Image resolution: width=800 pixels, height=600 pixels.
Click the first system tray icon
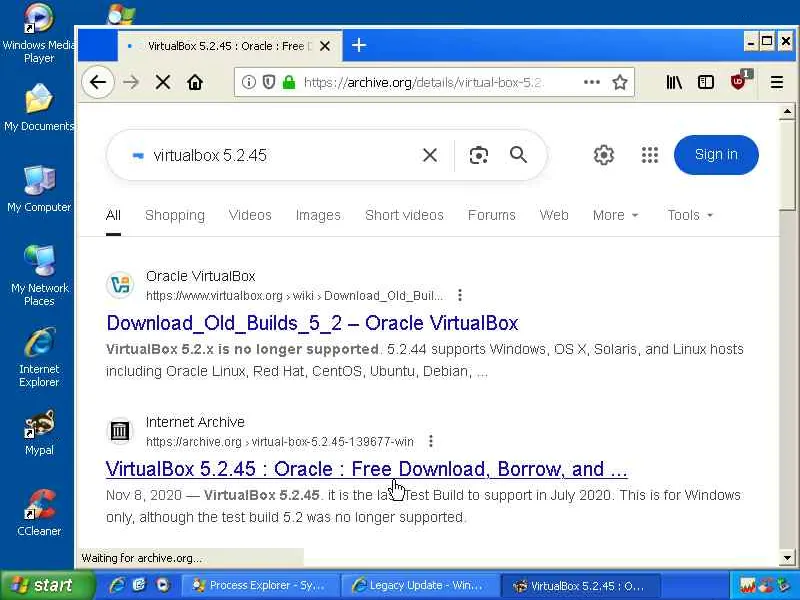click(x=747, y=585)
